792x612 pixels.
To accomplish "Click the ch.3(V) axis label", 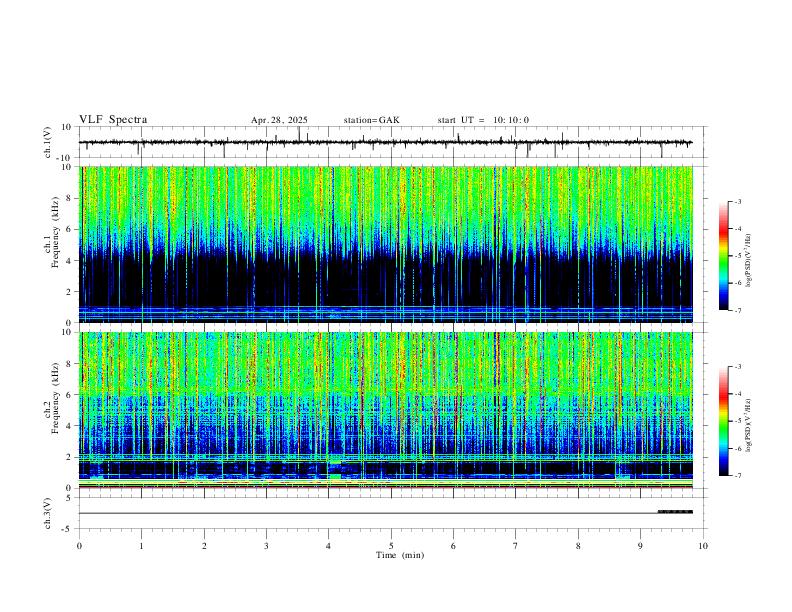I will [48, 513].
